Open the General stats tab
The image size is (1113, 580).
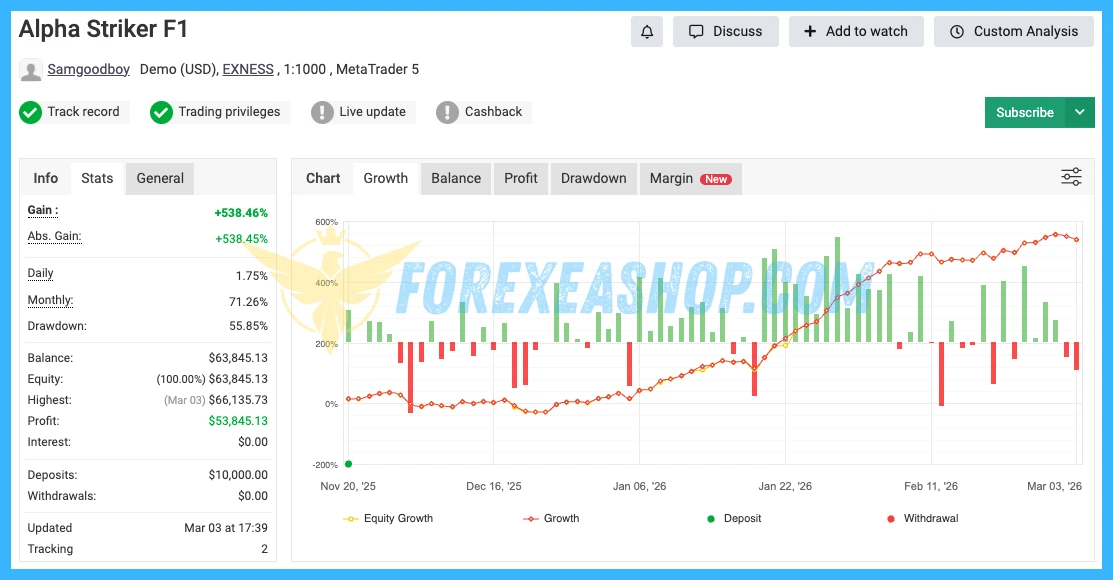[x=160, y=178]
